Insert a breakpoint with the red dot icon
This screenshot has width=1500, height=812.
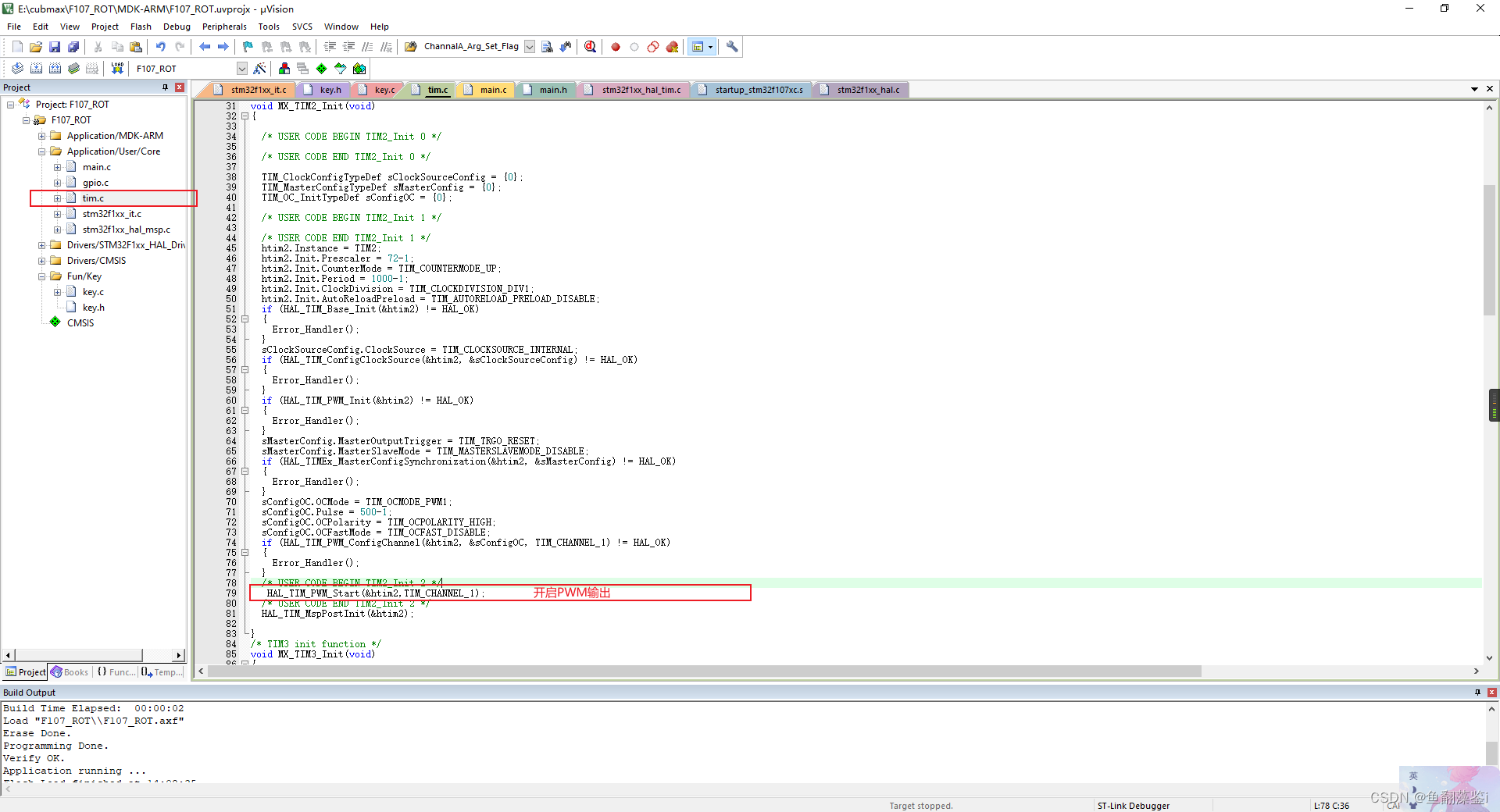click(615, 46)
